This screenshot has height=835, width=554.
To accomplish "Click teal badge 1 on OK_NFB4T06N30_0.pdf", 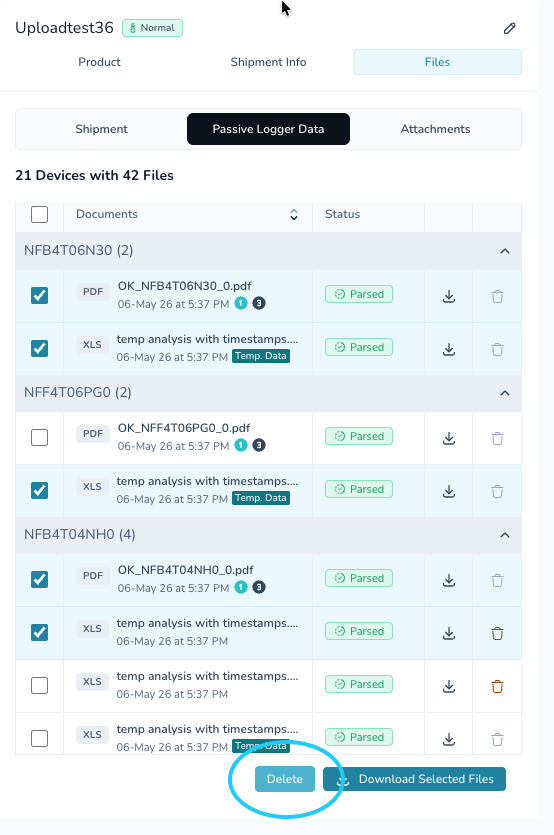I will [241, 304].
